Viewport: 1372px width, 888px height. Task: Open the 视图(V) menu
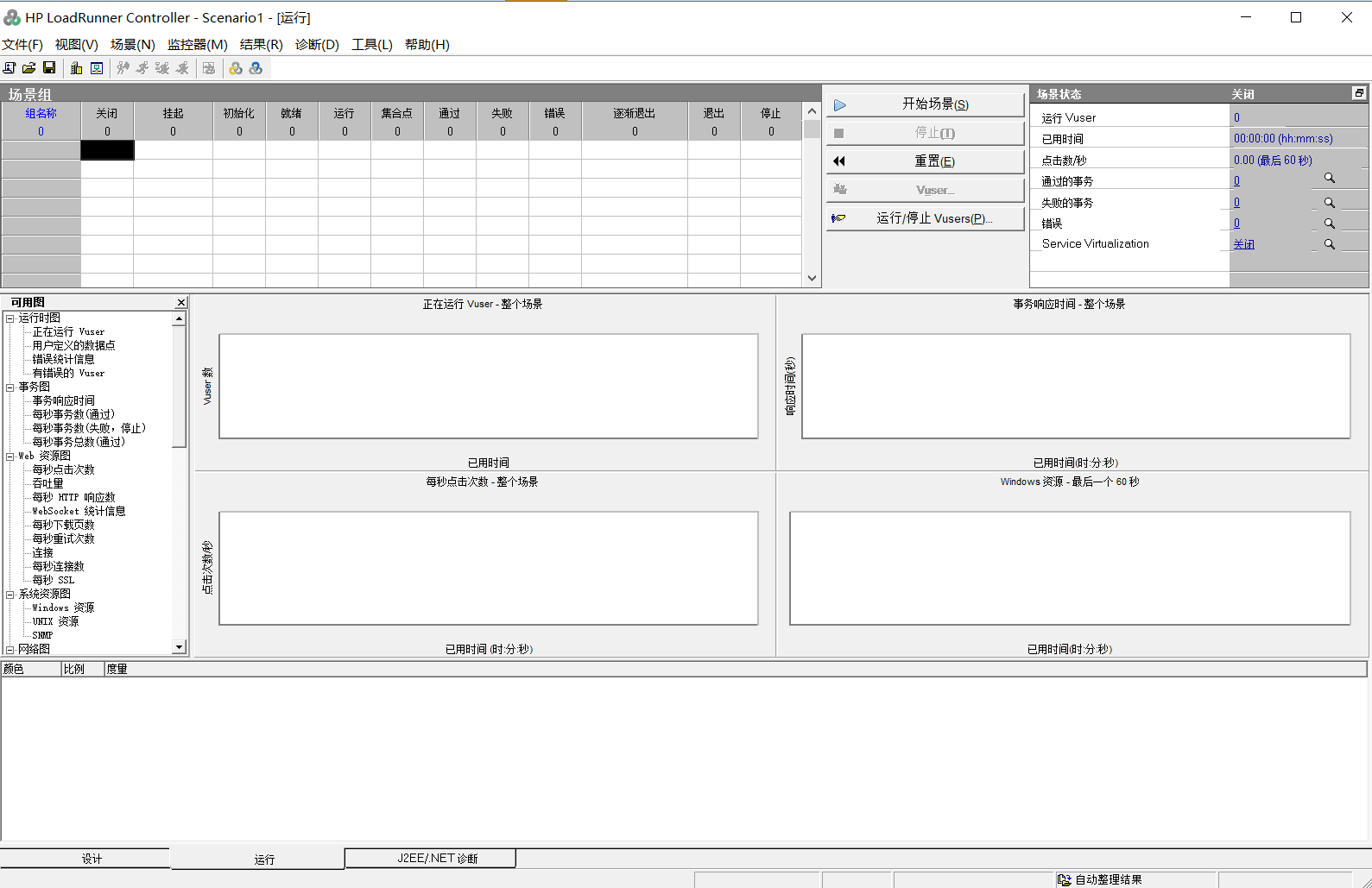[77, 45]
